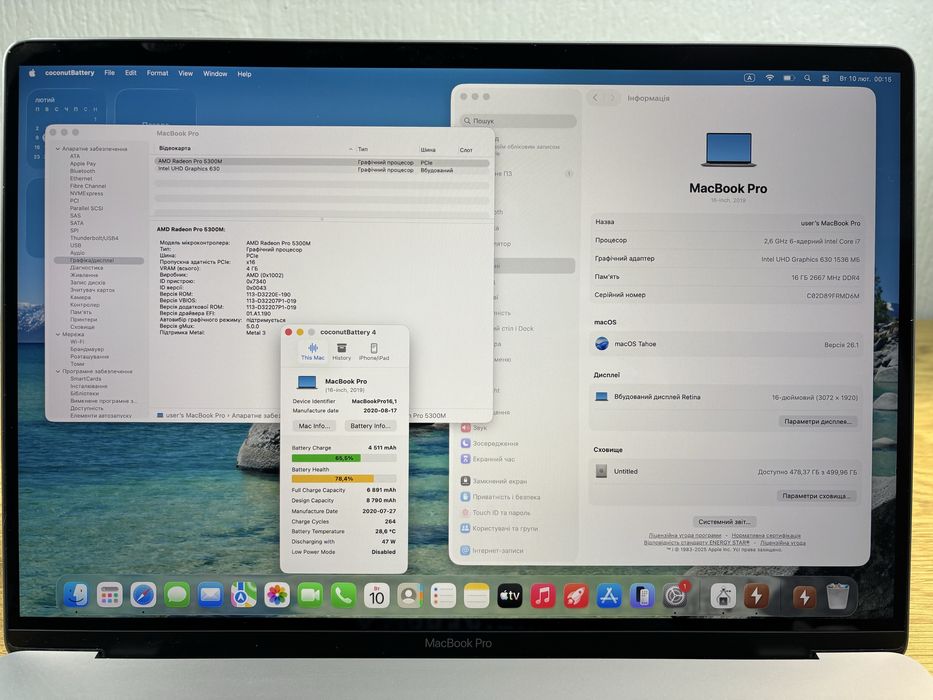Click the Параметри дисплея... button

(x=818, y=421)
